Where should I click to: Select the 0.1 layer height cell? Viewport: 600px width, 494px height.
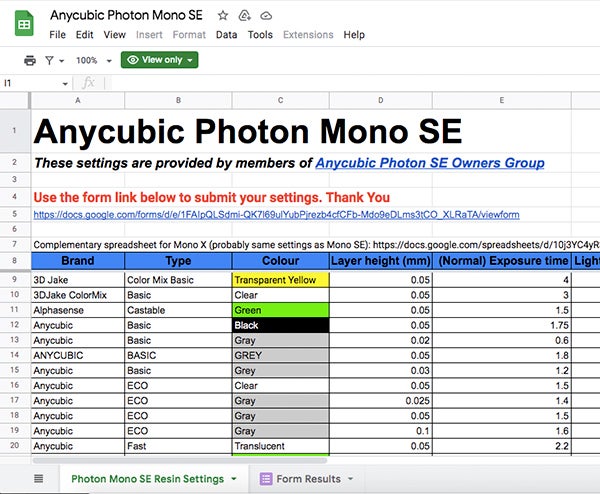[381, 431]
